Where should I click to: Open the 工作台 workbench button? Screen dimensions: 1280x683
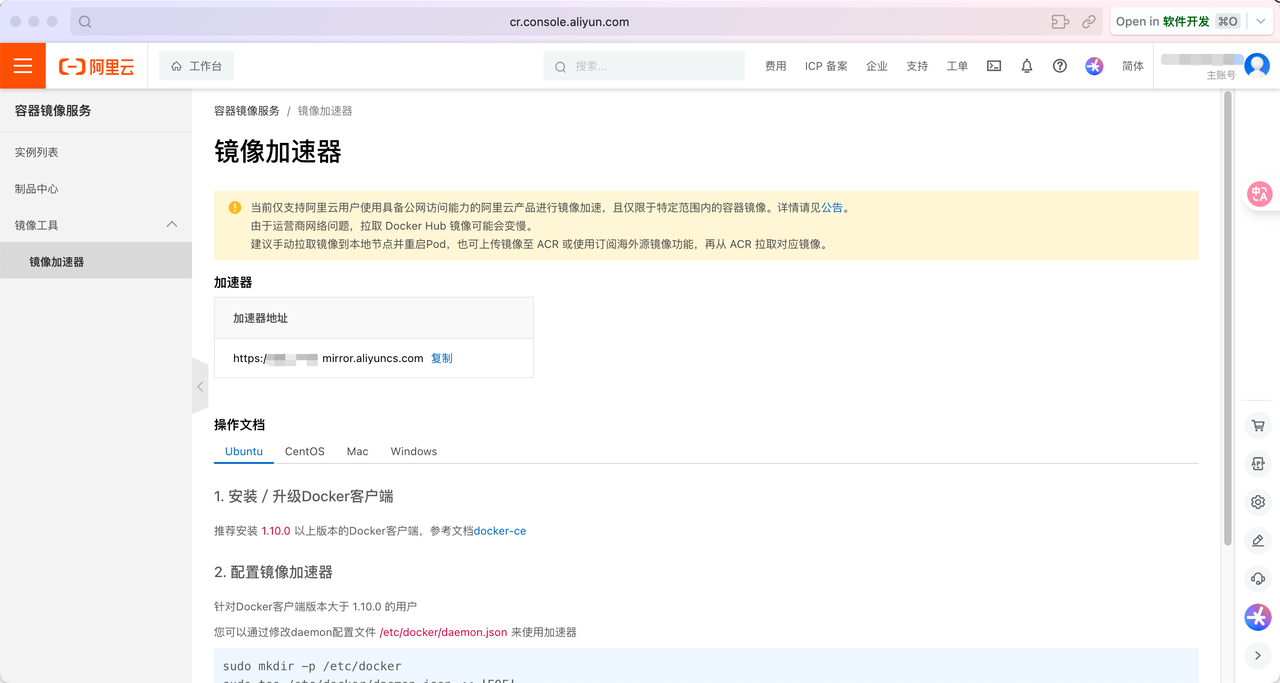(x=196, y=66)
